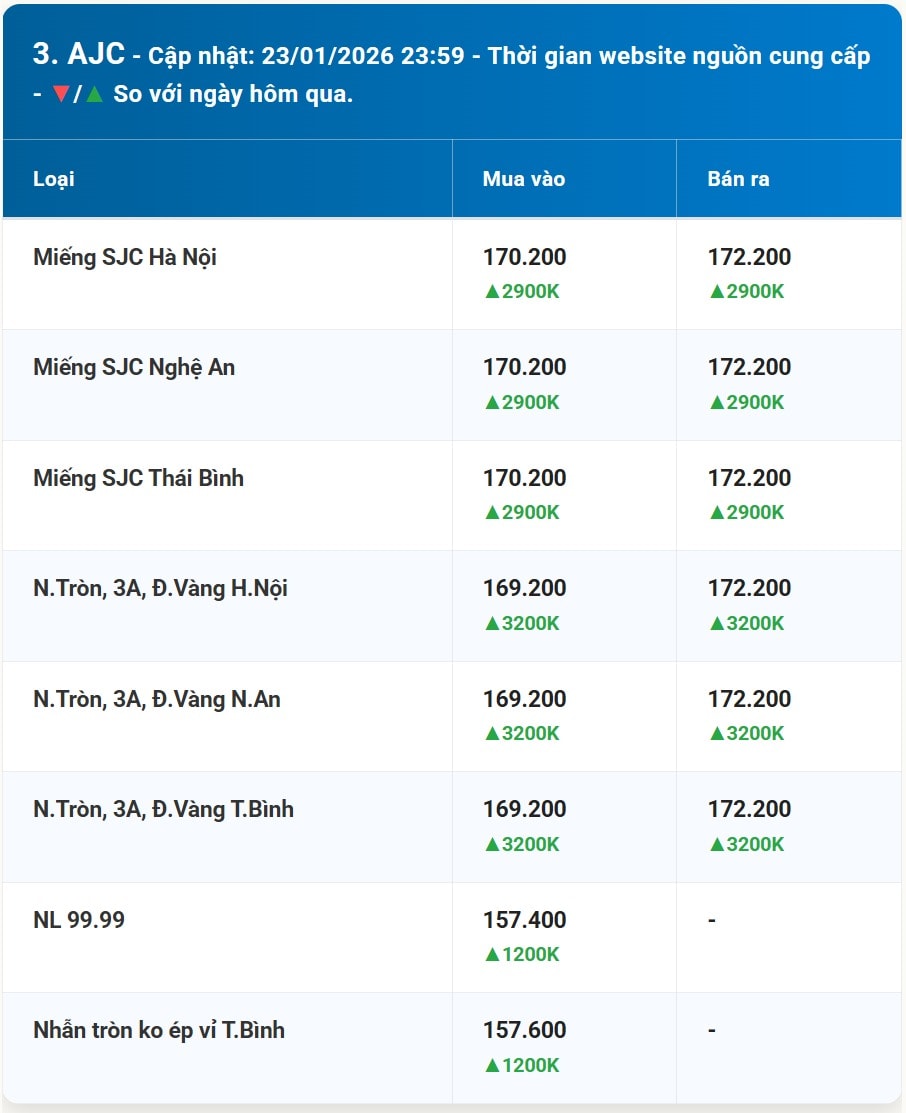Screen dimensions: 906x1113
Task: Click the 157.600 buy price for Nhẫn tròn T.Bình
Action: (x=525, y=1030)
